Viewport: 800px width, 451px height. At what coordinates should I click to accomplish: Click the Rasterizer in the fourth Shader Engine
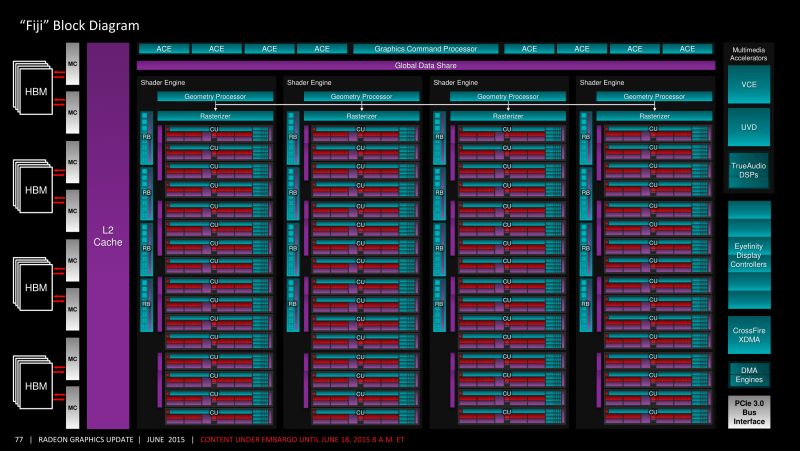point(654,116)
